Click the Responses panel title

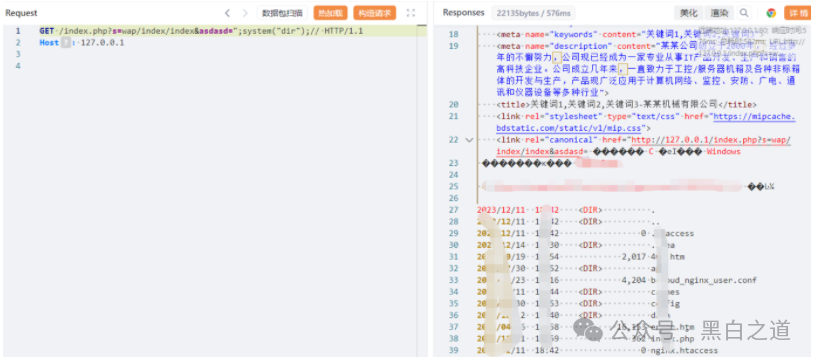tap(464, 13)
